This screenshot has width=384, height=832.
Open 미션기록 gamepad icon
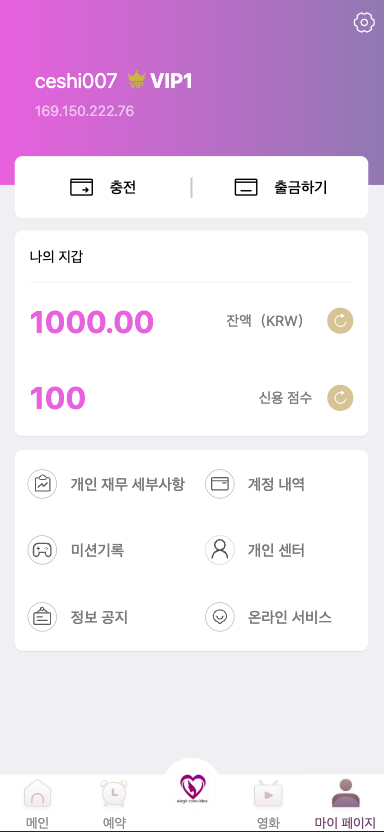pos(42,550)
